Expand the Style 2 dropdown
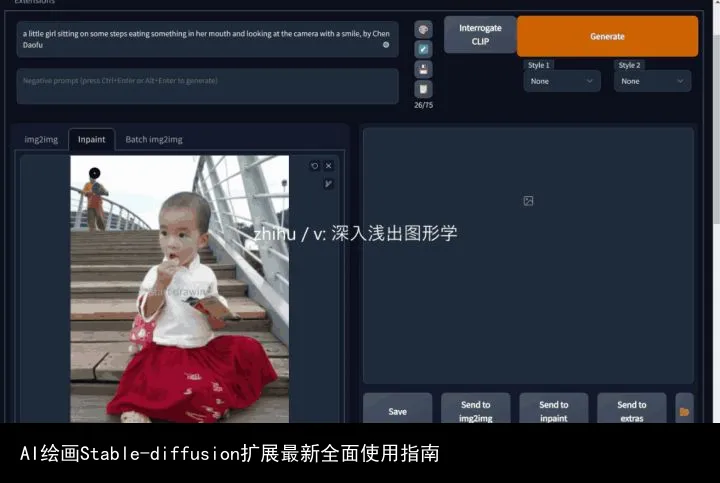Image resolution: width=720 pixels, height=483 pixels. [652, 81]
